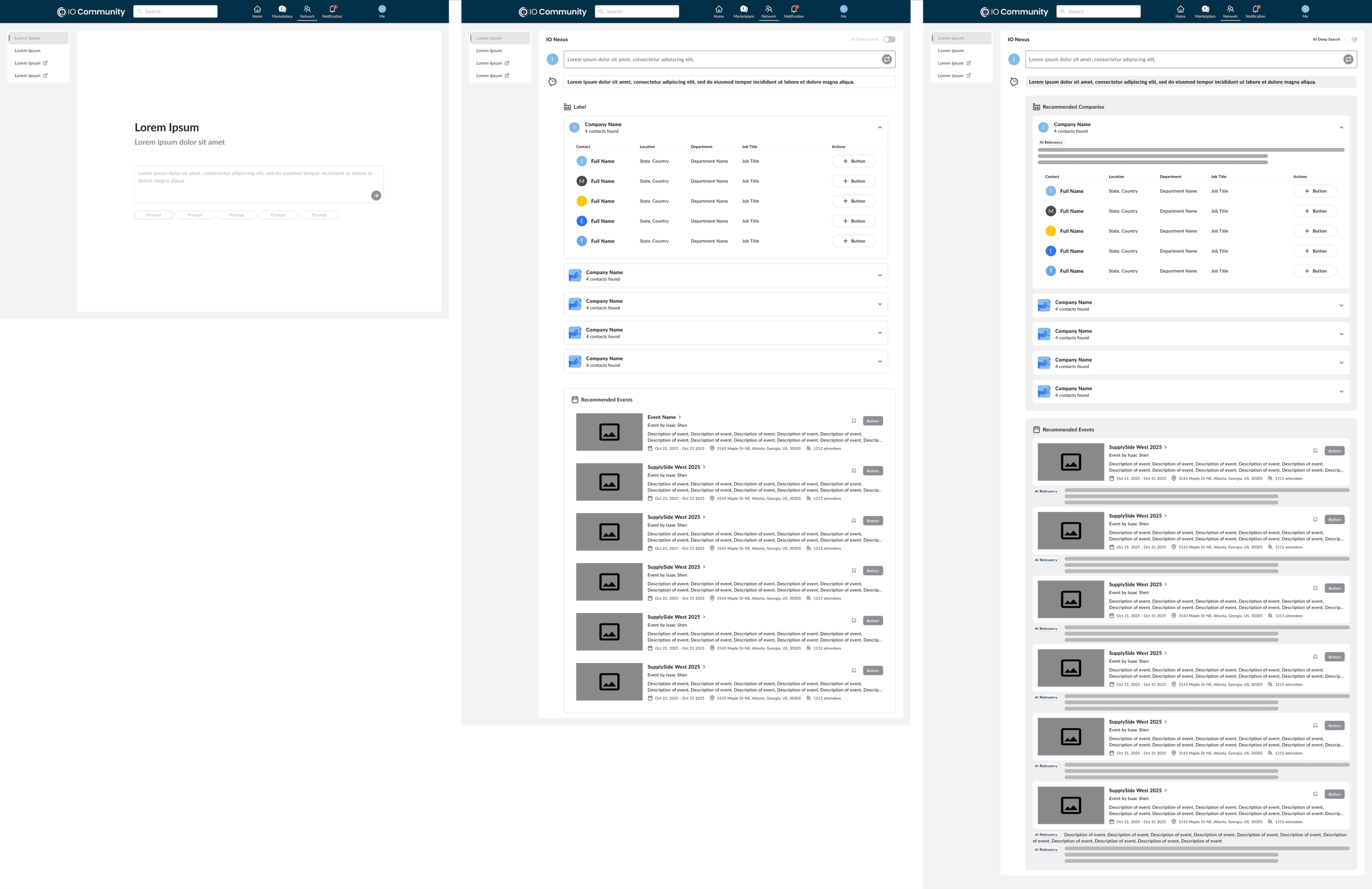Click grey Button beside Event Name event

pos(873,421)
